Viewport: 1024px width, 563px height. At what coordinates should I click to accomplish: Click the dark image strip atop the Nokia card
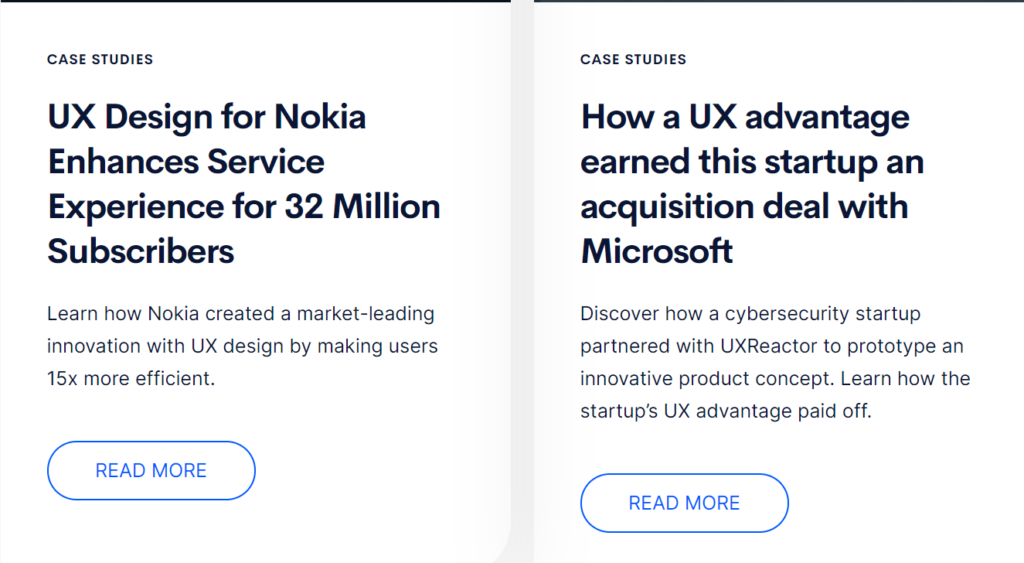click(x=255, y=1)
